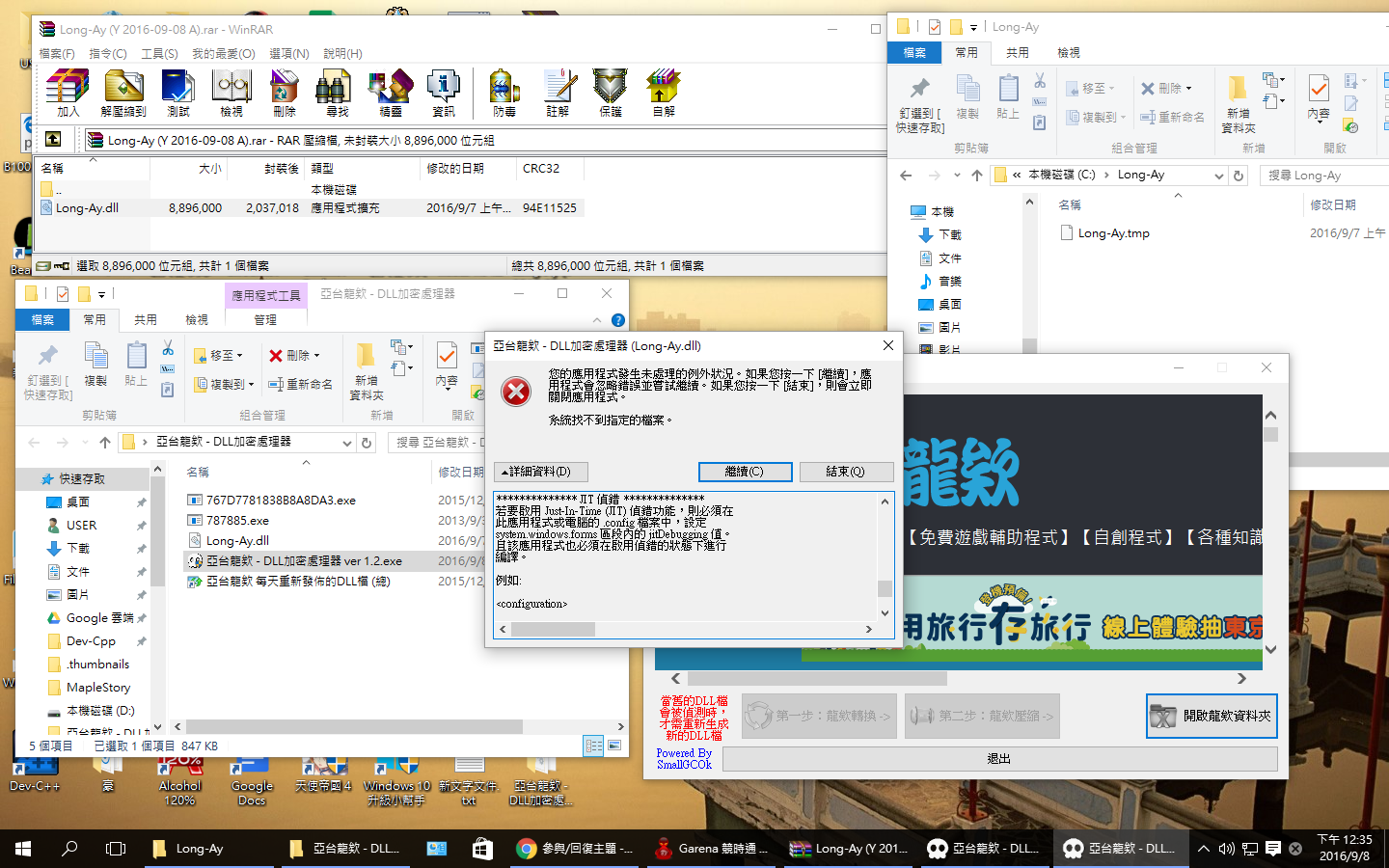Close the DLL加密處理器 error dialog
This screenshot has height=868, width=1389.
click(x=888, y=345)
